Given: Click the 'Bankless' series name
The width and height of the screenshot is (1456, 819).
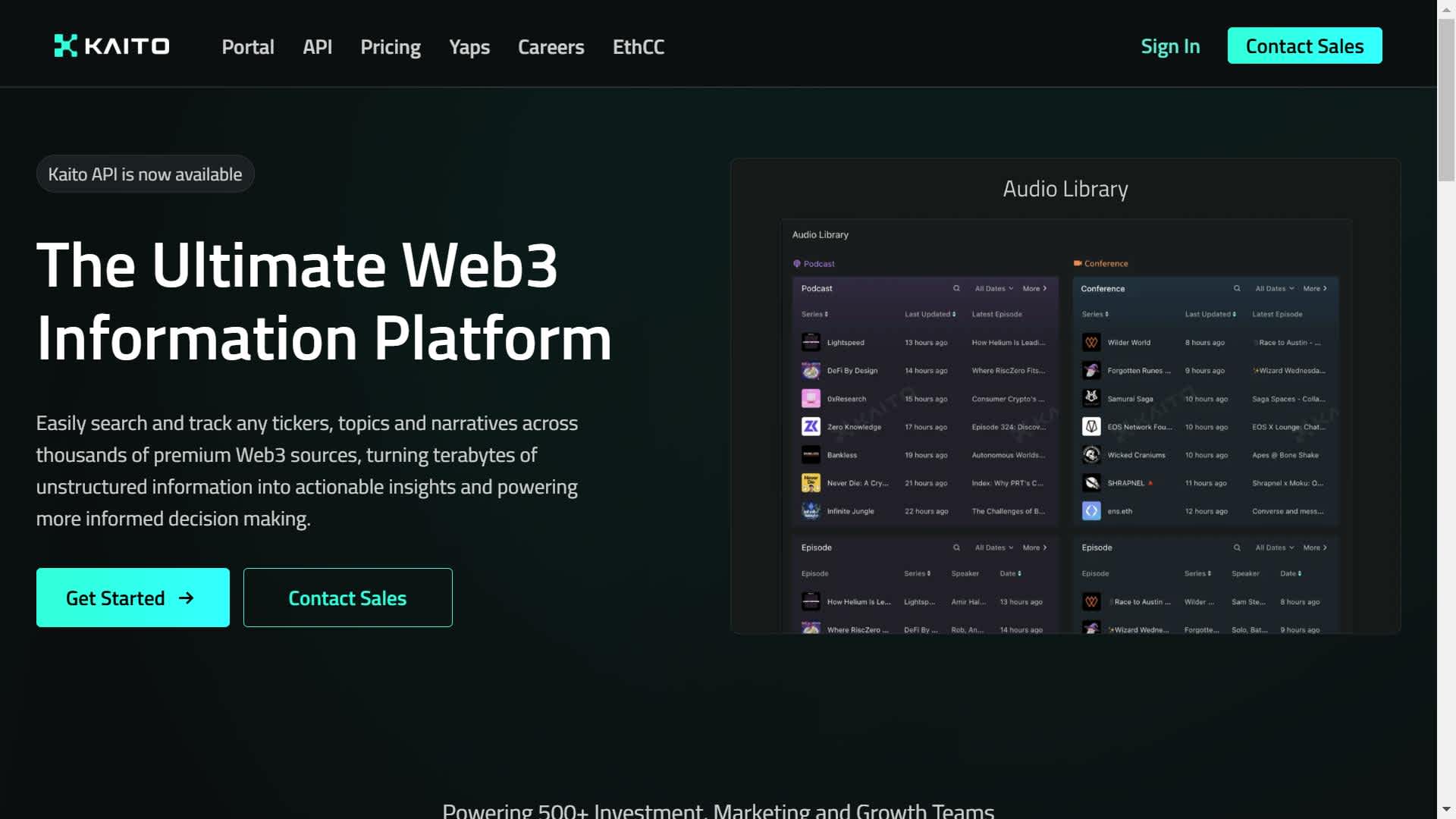Looking at the screenshot, I should pos(842,455).
